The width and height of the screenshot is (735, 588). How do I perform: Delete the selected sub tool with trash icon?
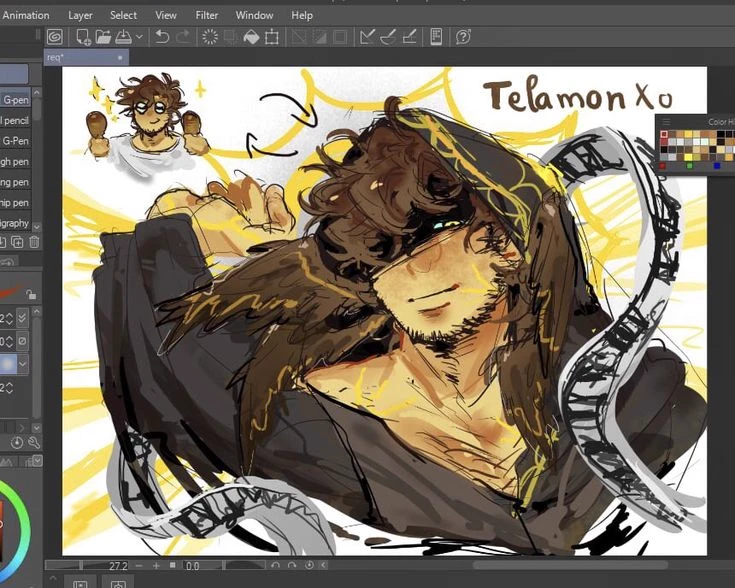[34, 242]
